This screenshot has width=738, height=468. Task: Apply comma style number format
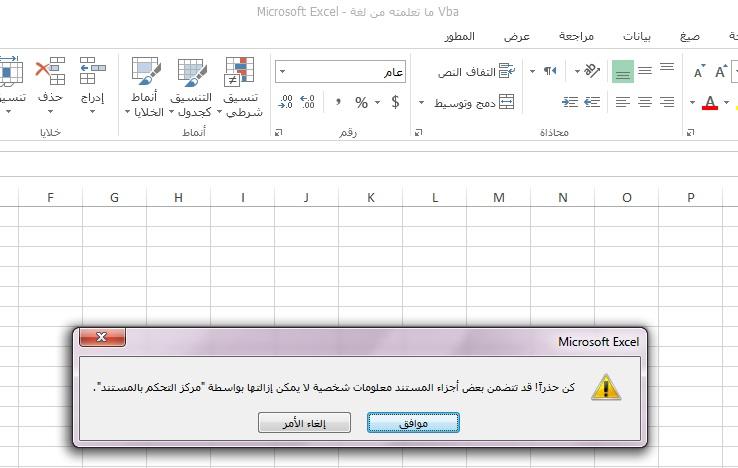coord(338,101)
